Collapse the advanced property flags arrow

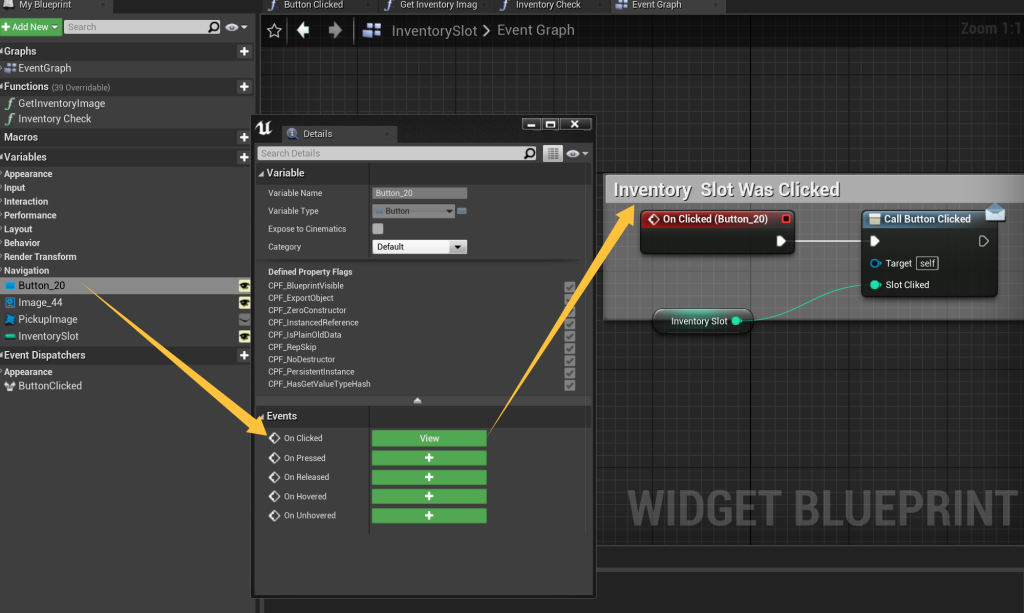click(x=417, y=400)
